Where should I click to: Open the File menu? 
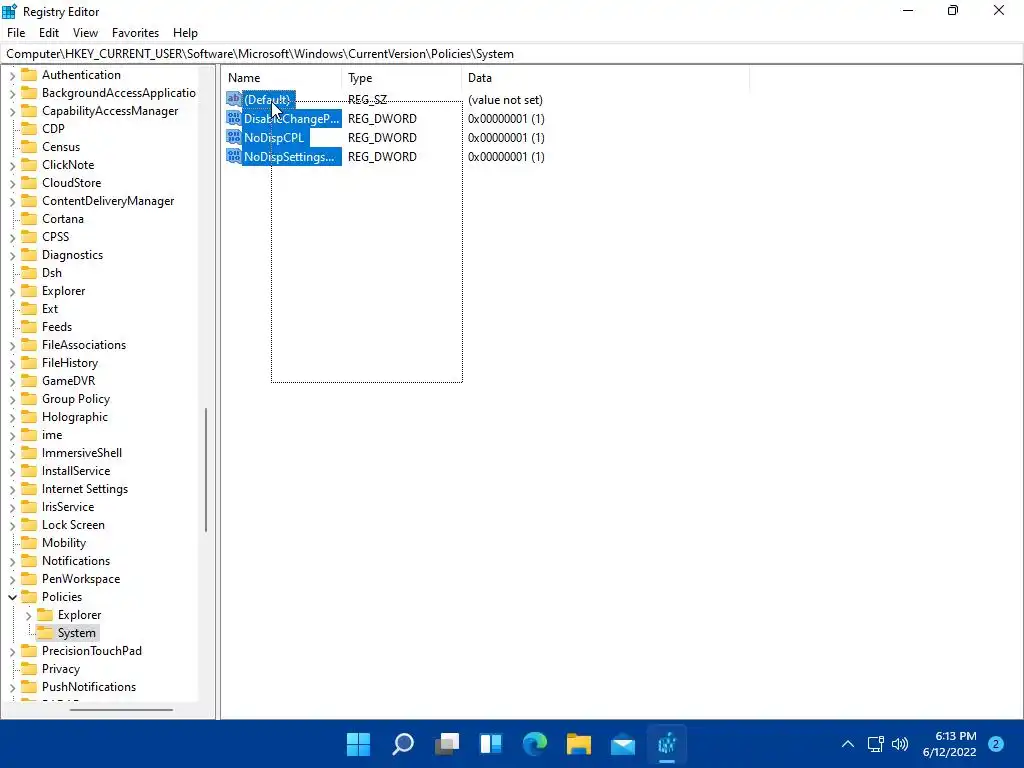(x=16, y=33)
